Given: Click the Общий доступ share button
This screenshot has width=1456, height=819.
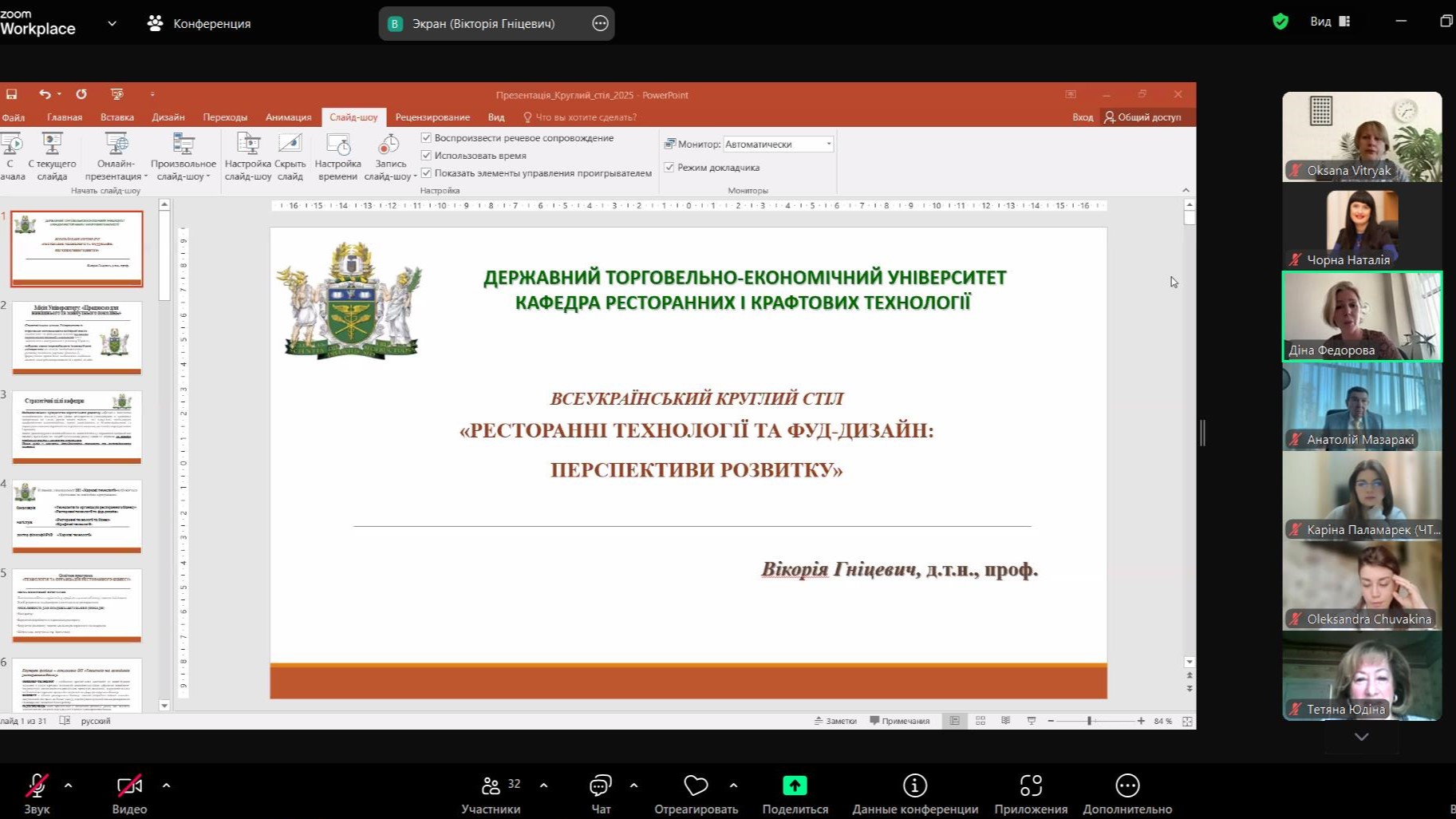Looking at the screenshot, I should [x=1142, y=117].
